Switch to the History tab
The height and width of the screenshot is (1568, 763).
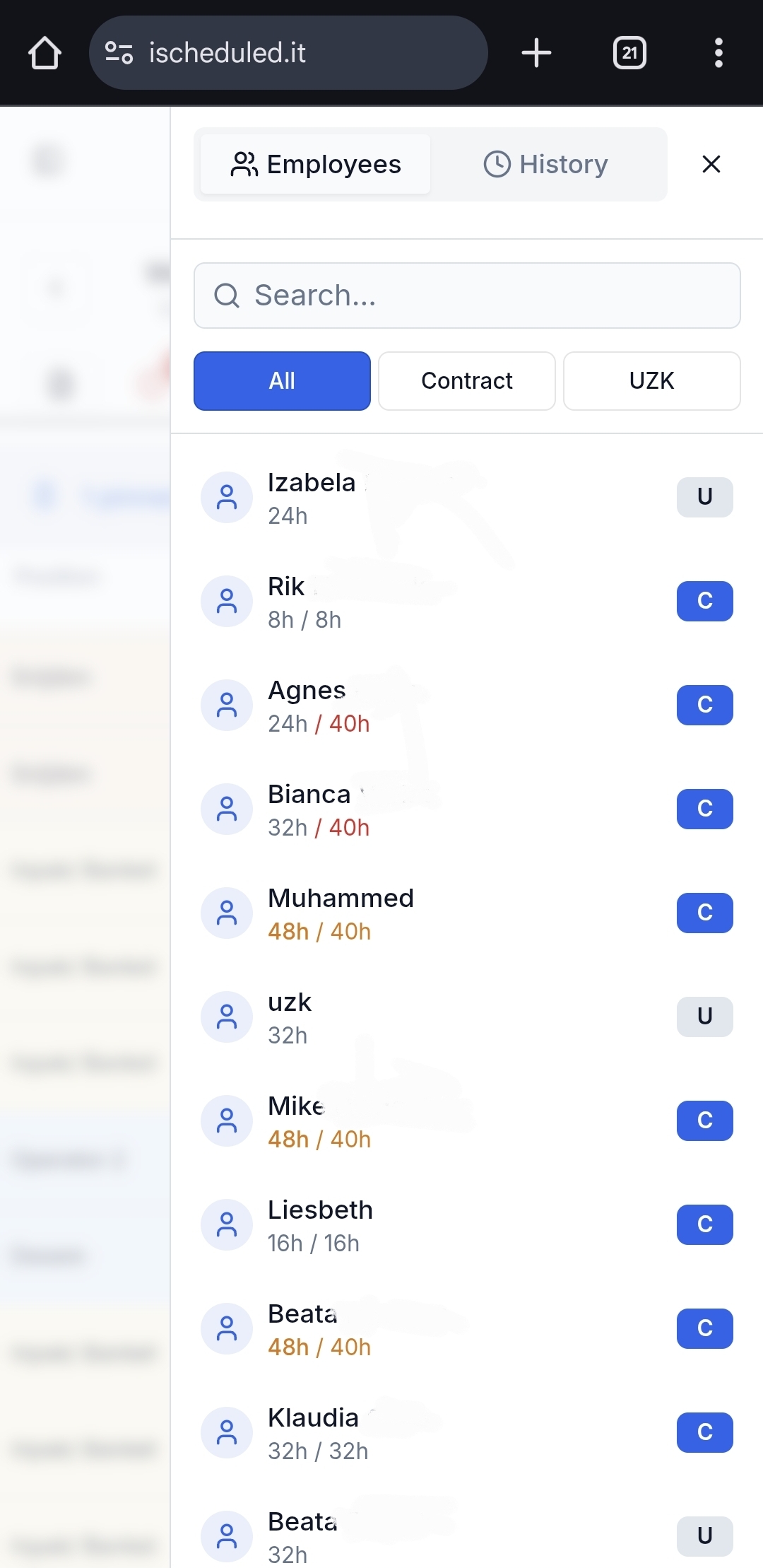click(545, 164)
